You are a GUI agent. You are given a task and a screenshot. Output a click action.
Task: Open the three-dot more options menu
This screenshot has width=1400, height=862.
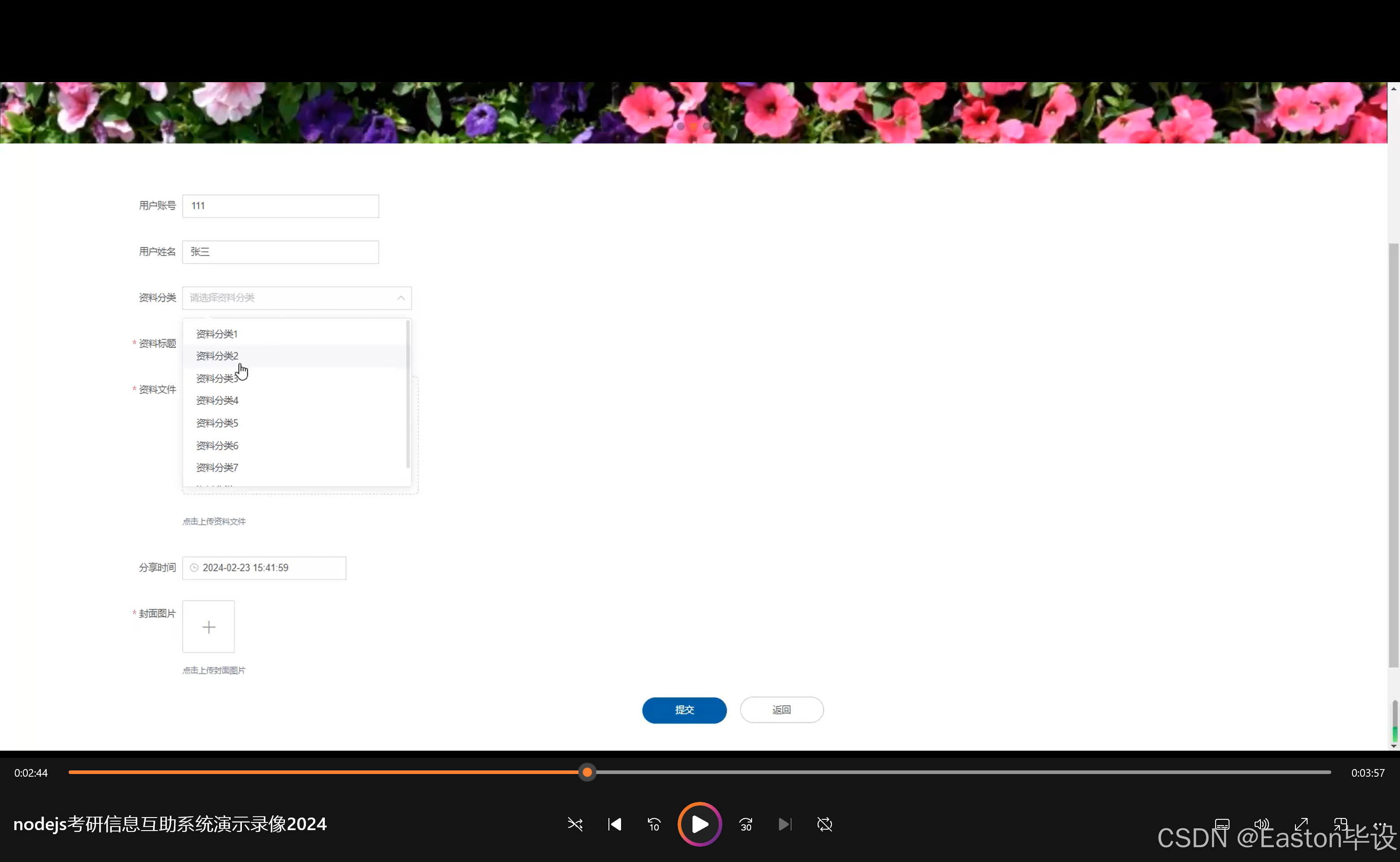1379,824
